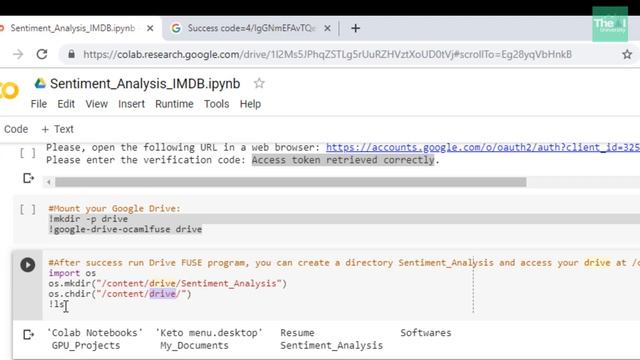Click output icon beside the Colab Notebooks listing
This screenshot has width=640, height=360.
(28, 335)
